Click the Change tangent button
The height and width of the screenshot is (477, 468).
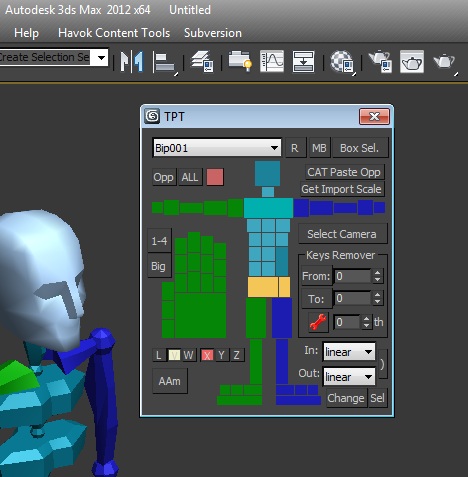click(x=346, y=398)
